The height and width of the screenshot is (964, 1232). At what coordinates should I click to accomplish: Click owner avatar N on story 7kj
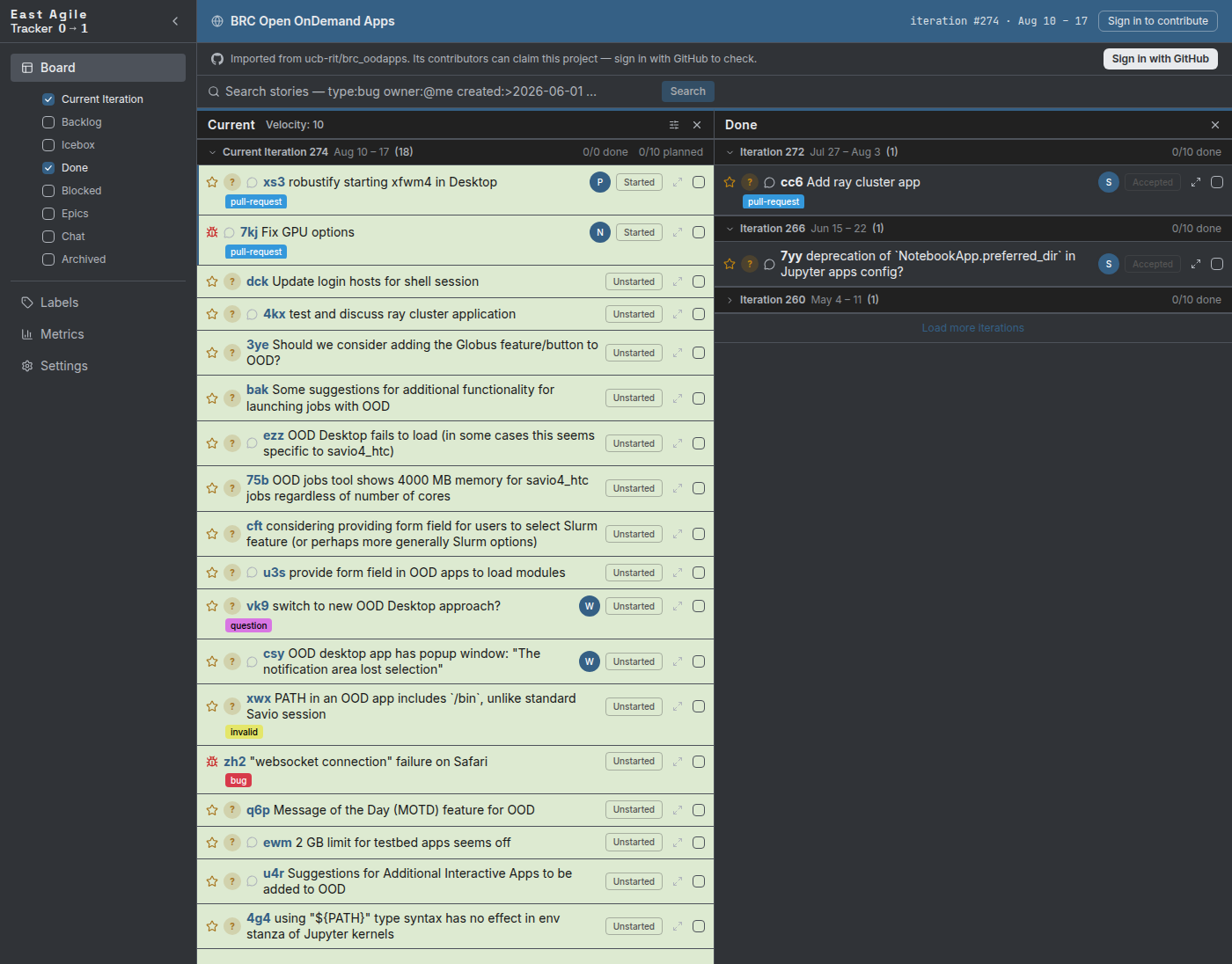(600, 232)
